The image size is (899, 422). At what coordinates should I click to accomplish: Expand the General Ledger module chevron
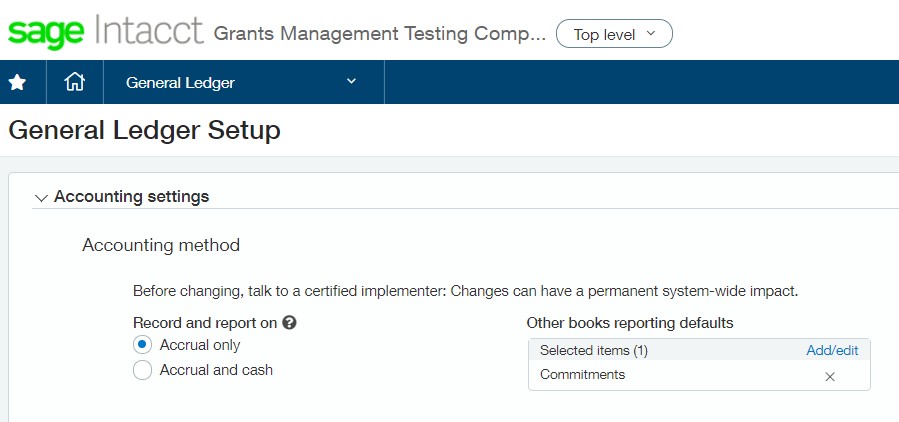[351, 82]
